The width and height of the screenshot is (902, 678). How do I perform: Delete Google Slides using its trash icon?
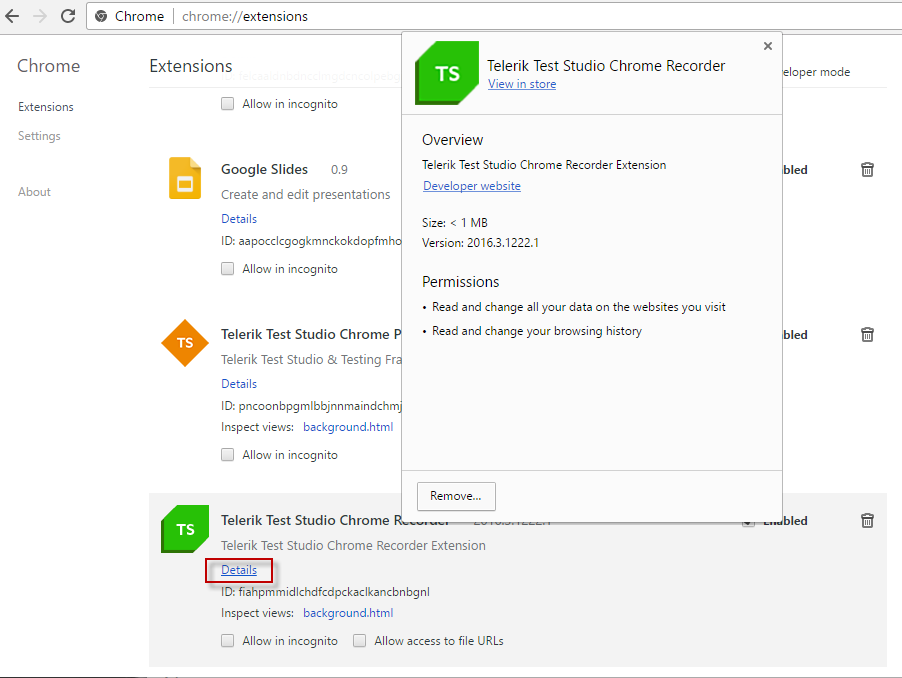tap(867, 170)
